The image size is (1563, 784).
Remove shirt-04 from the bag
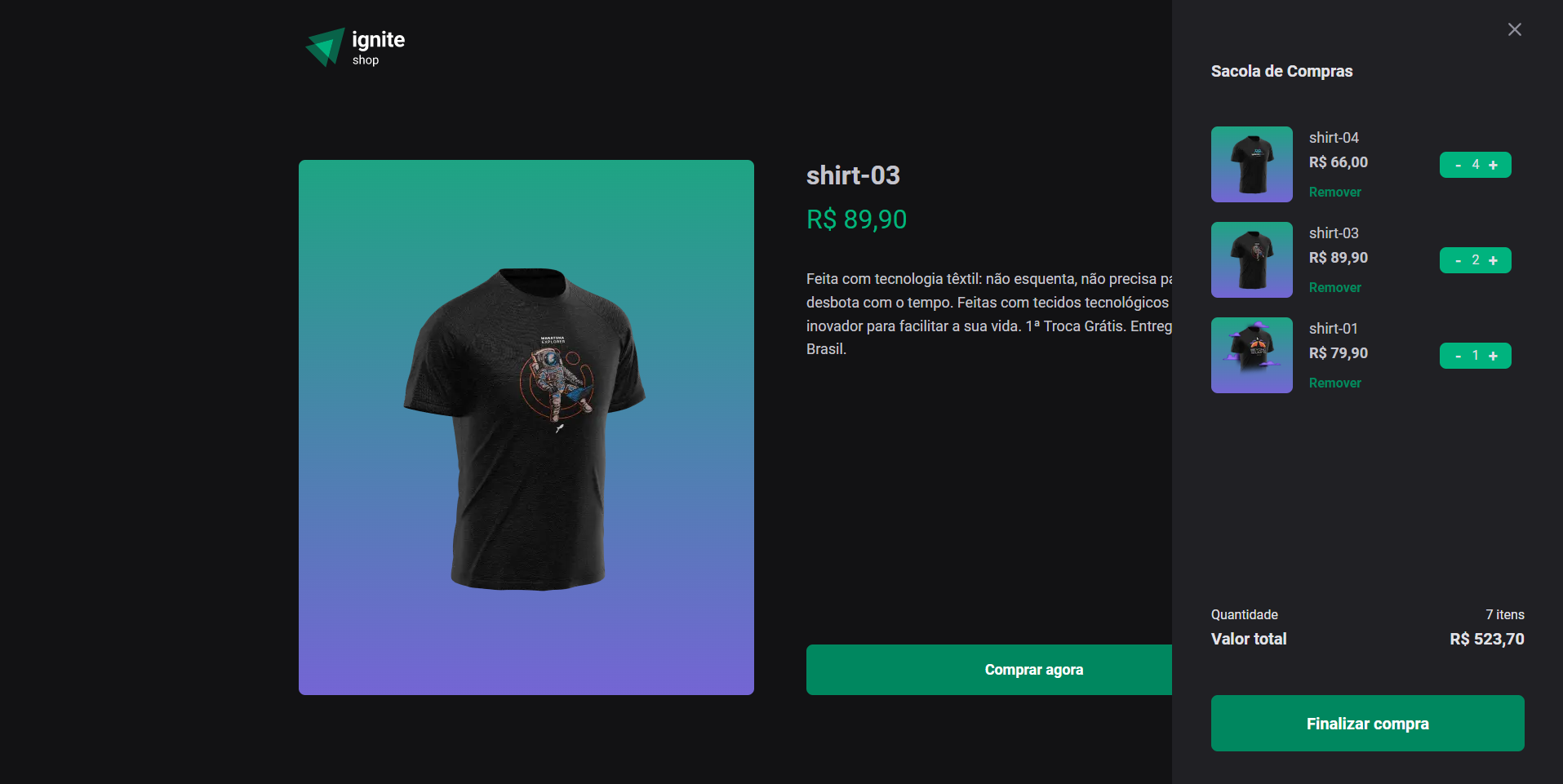[x=1334, y=192]
